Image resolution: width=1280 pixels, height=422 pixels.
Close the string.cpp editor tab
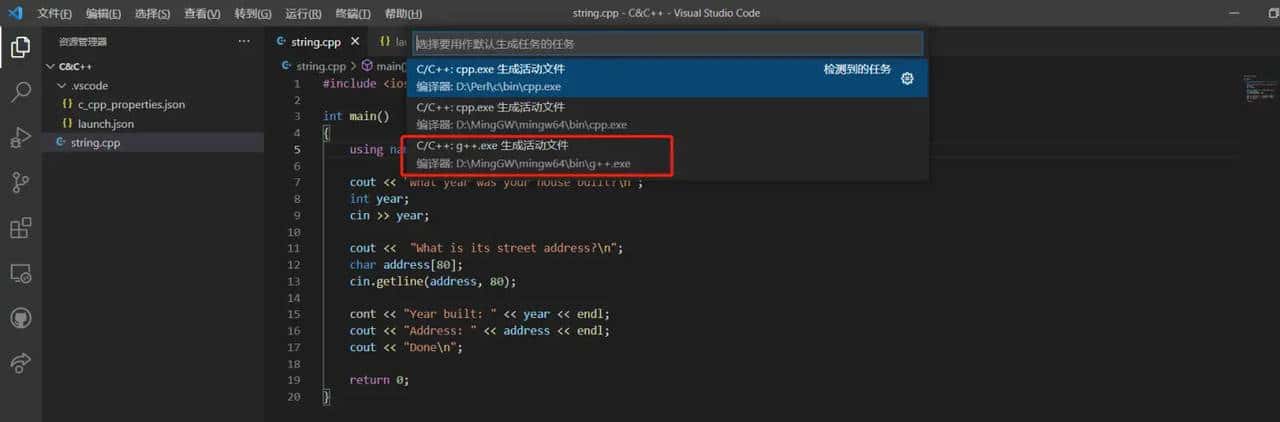[355, 42]
